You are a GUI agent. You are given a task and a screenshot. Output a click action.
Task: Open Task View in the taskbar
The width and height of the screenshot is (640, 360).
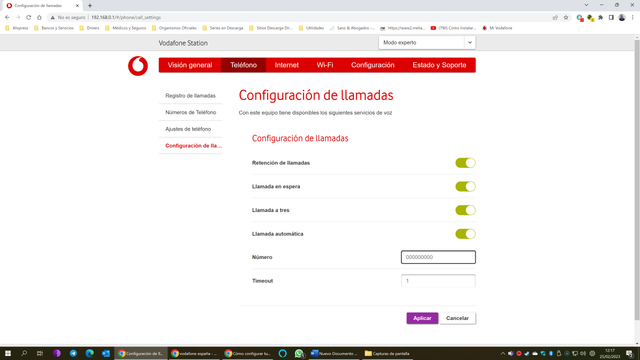click(40, 353)
